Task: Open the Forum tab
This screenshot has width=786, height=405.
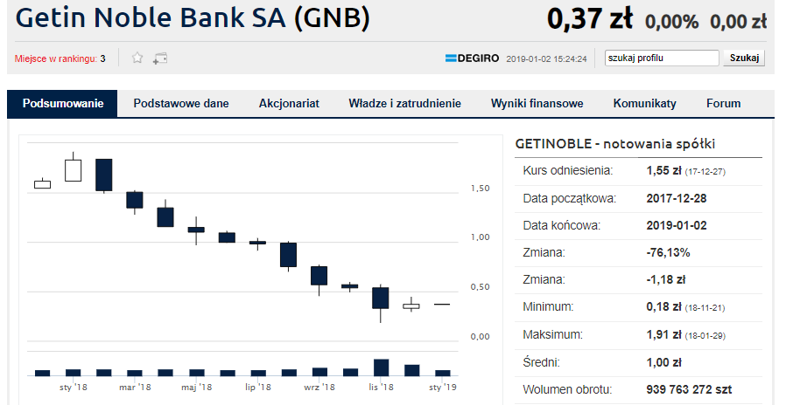Action: 723,104
